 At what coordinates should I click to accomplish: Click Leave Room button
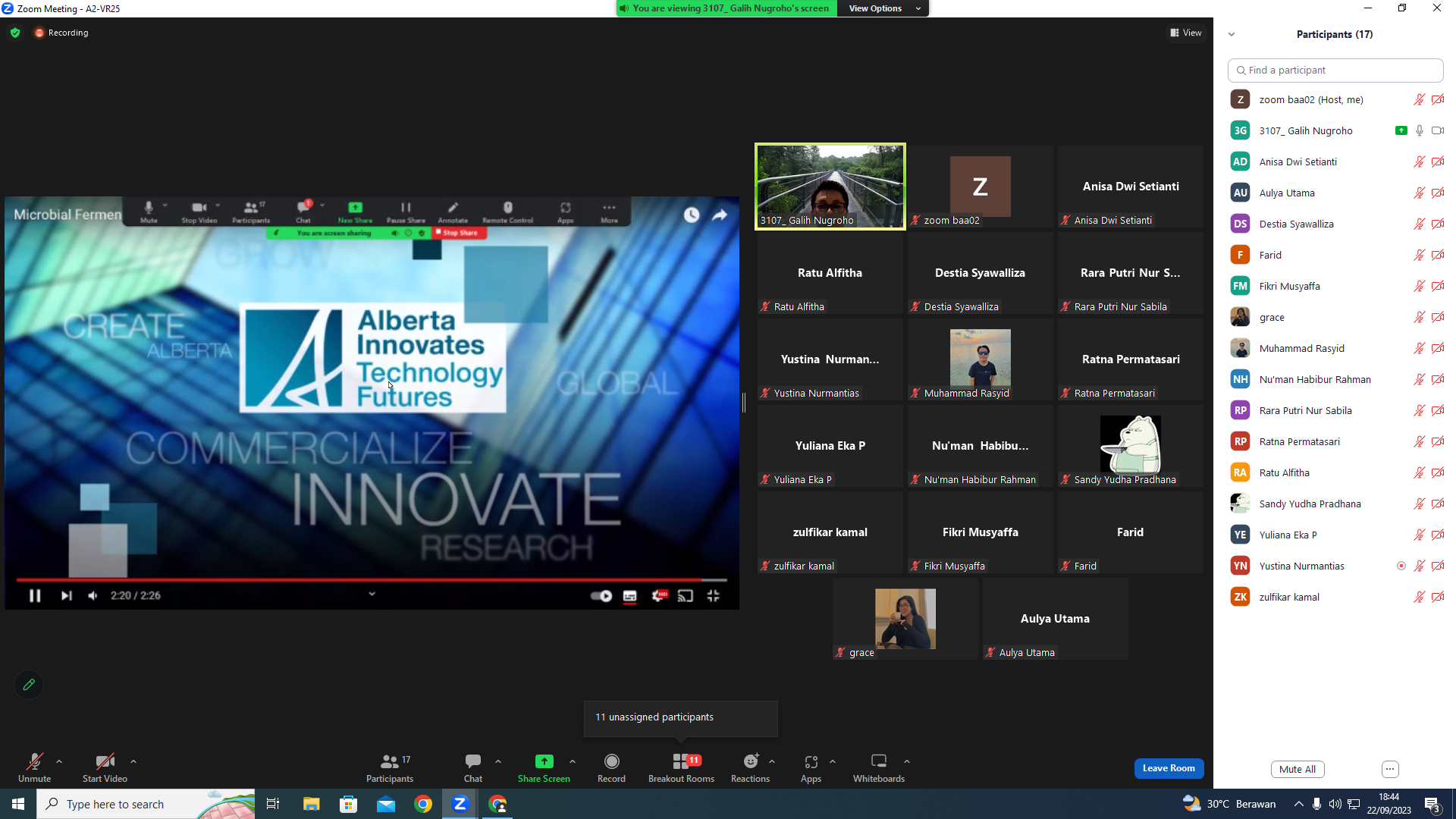click(1169, 768)
